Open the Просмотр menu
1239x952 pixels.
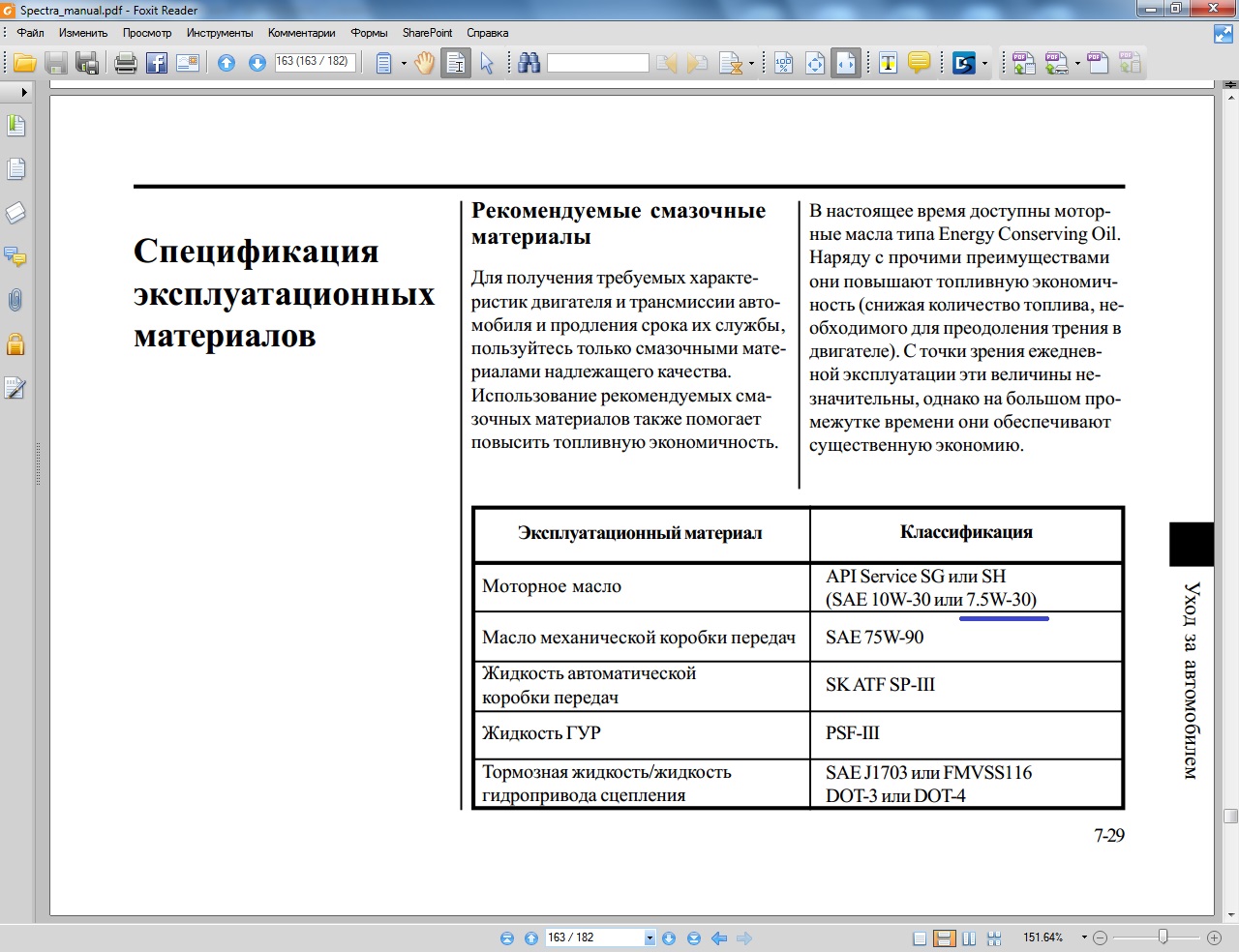pyautogui.click(x=147, y=32)
